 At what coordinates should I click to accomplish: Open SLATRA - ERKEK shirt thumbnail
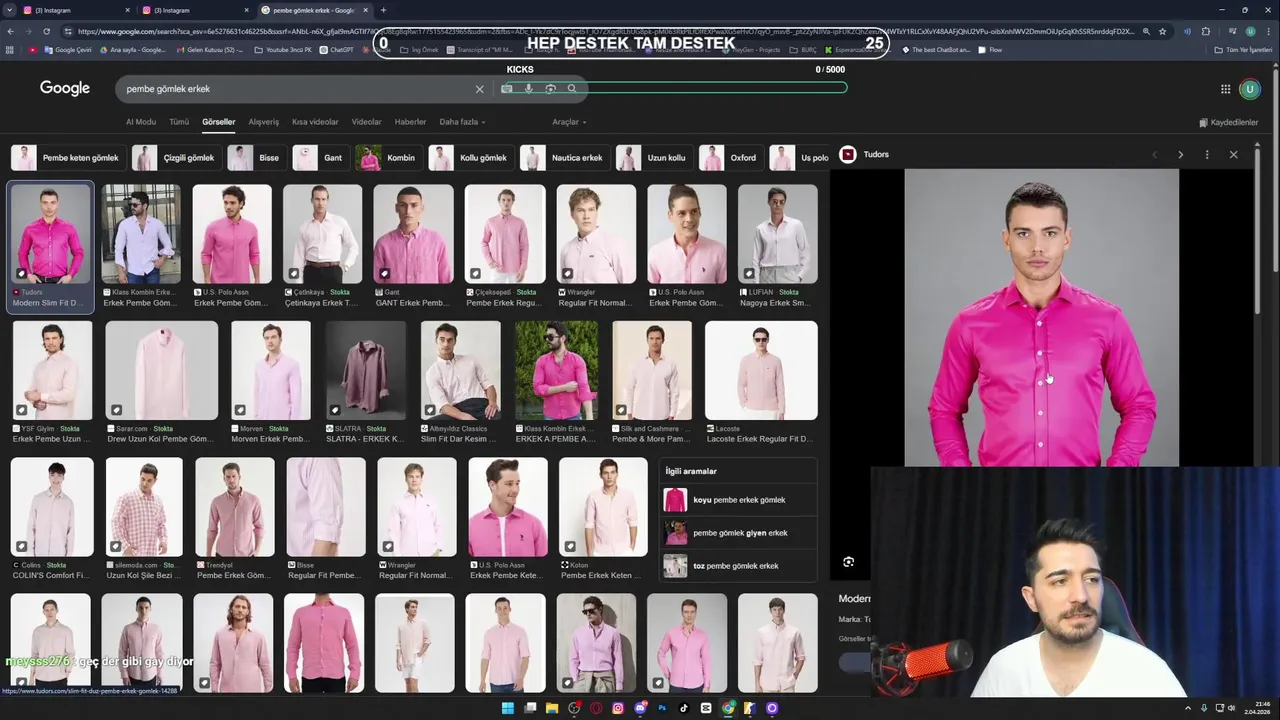click(x=365, y=370)
